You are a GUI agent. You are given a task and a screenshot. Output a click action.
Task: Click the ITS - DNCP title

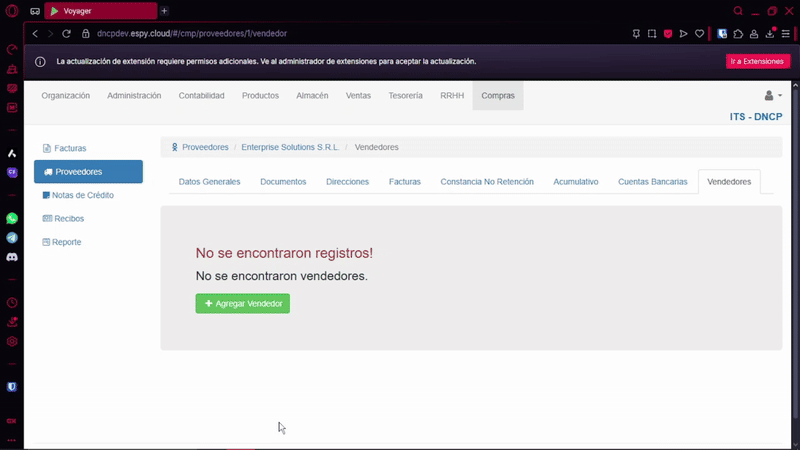tap(756, 117)
